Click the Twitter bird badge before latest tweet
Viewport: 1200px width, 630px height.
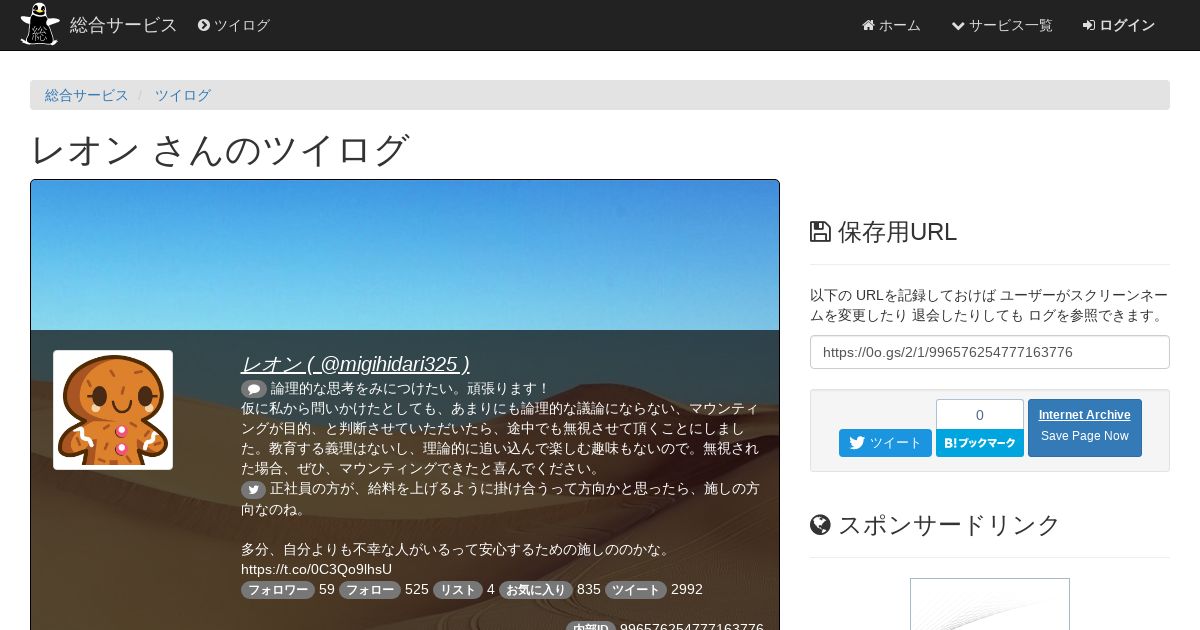pos(254,490)
